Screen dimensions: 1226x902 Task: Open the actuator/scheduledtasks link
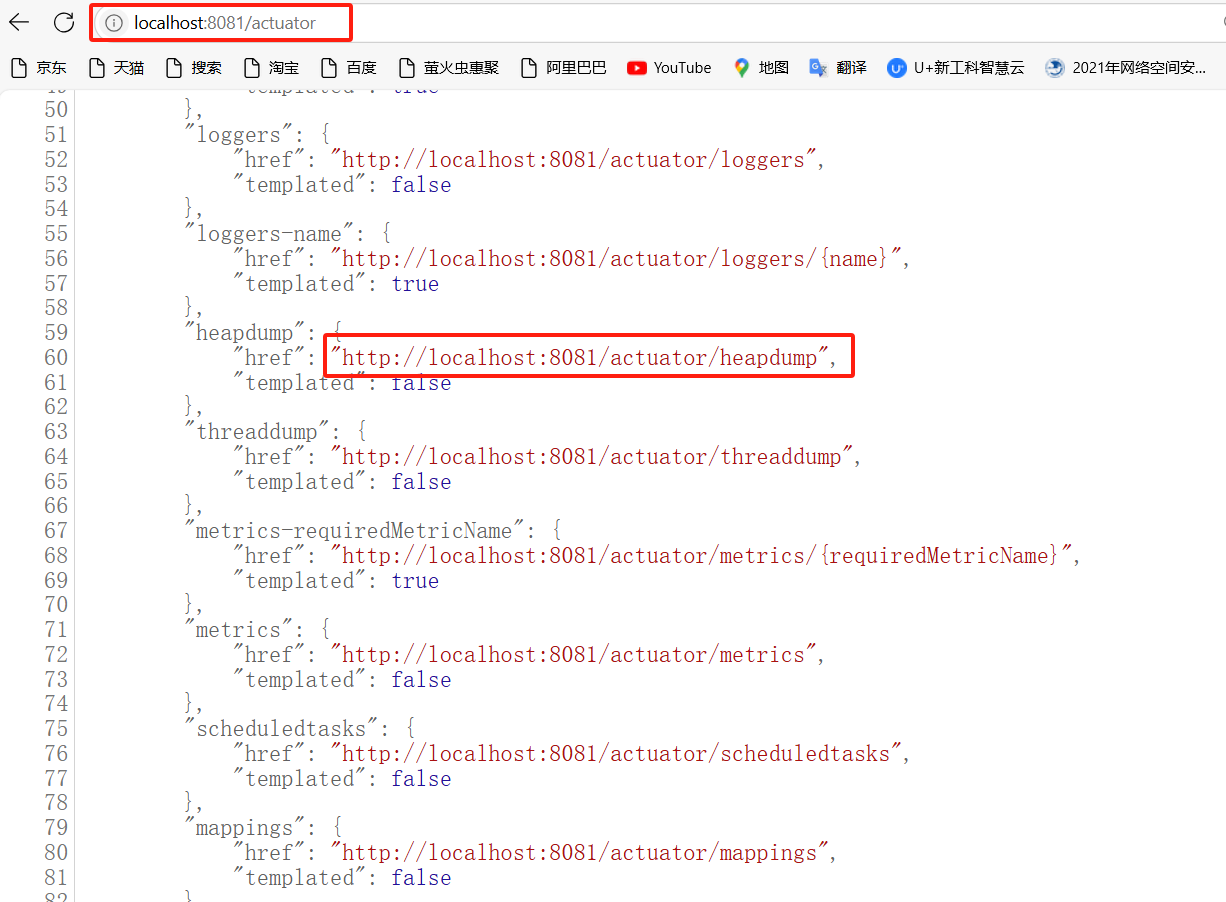pos(616,754)
